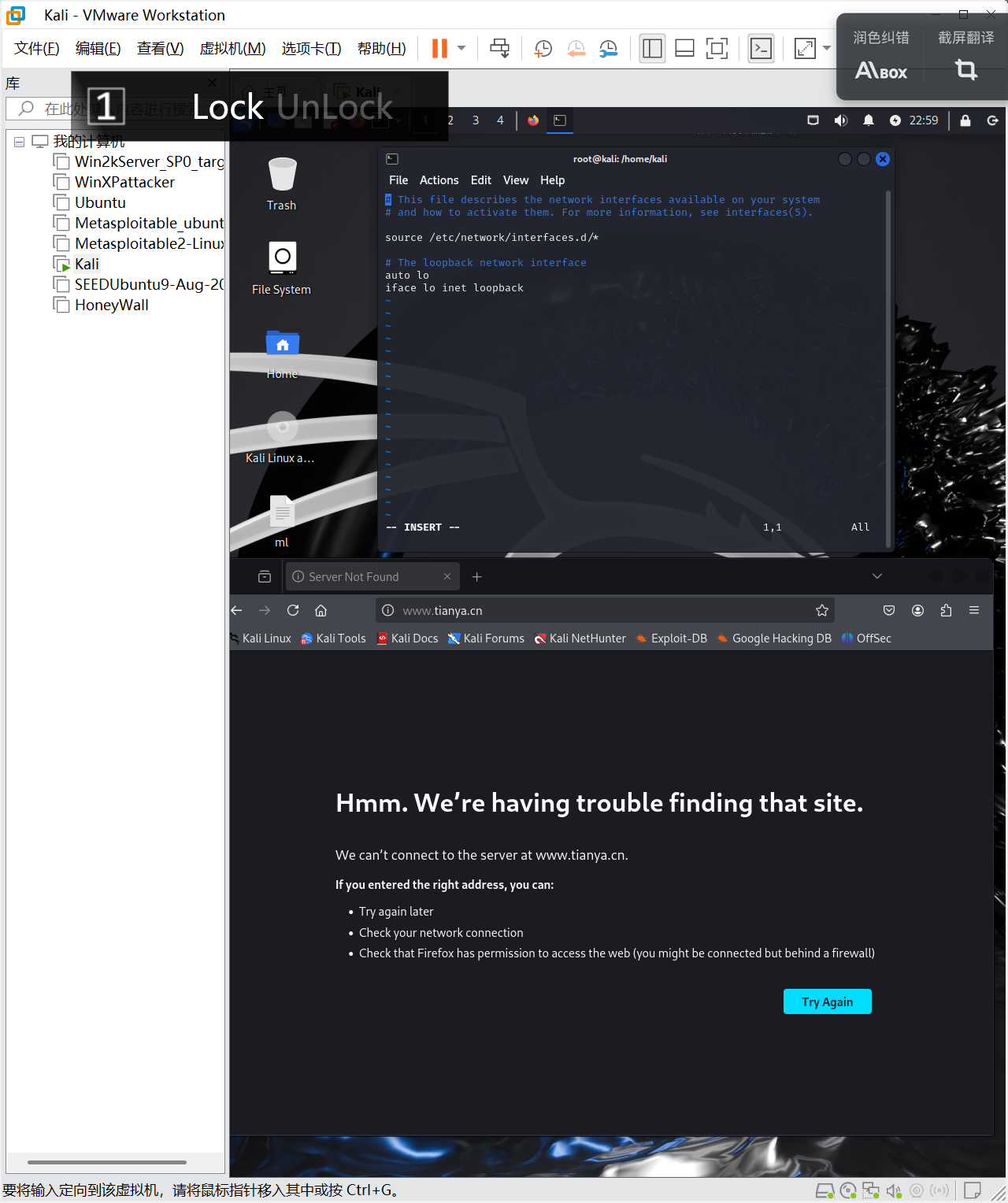Switch to Kali workspace 2
Viewport: 1008px width, 1203px height.
coord(450,120)
